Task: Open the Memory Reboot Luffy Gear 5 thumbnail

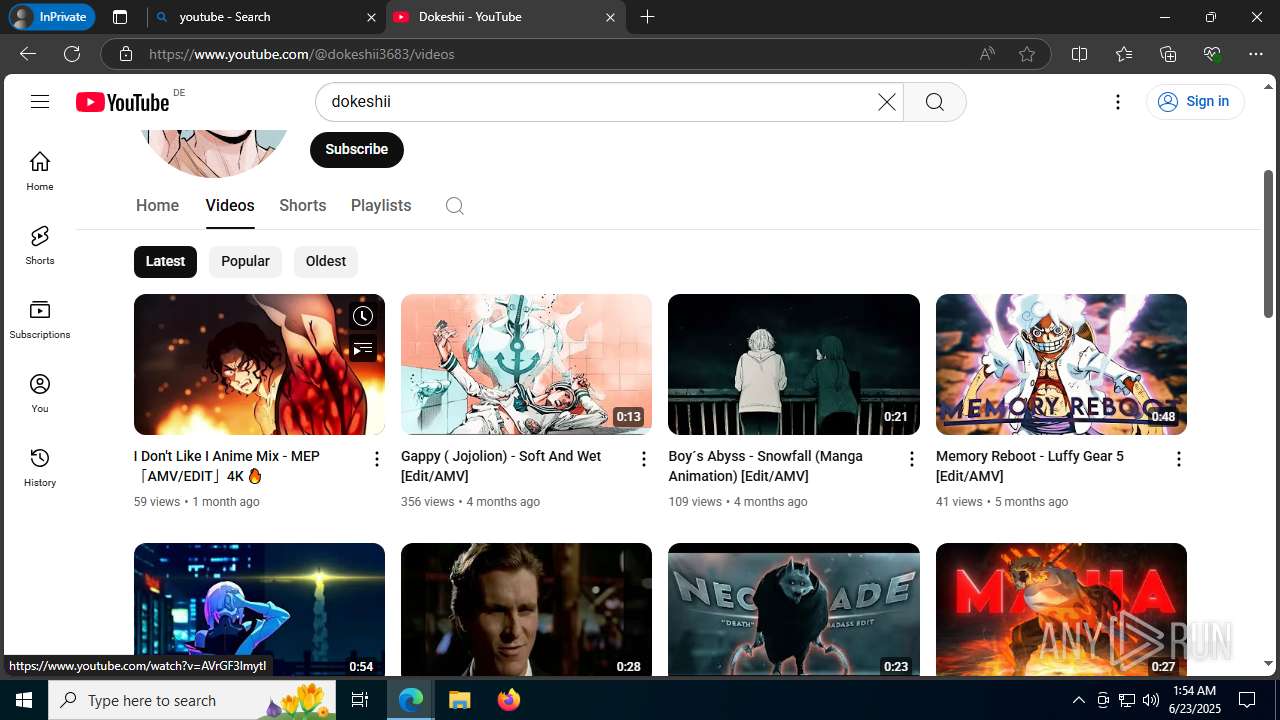Action: pos(1061,364)
